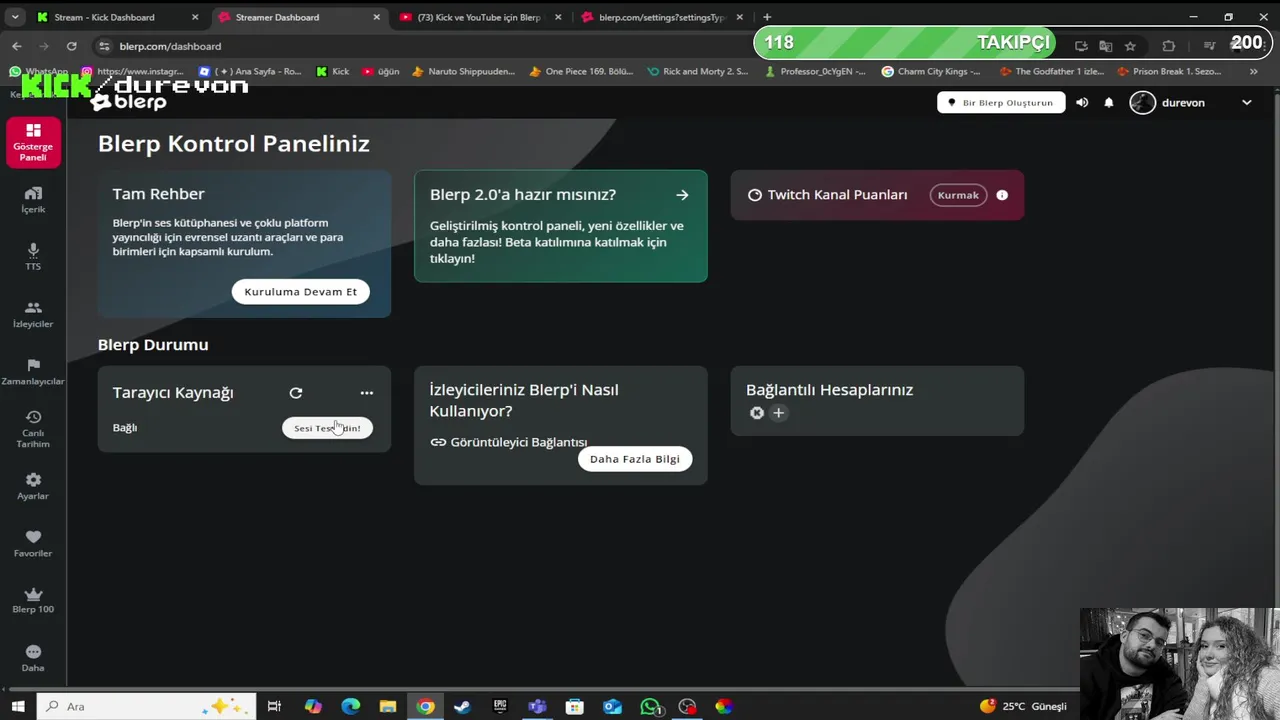This screenshot has height=720, width=1280.
Task: Open the Blerp 2.0'a hazır mısınız card
Action: point(561,226)
